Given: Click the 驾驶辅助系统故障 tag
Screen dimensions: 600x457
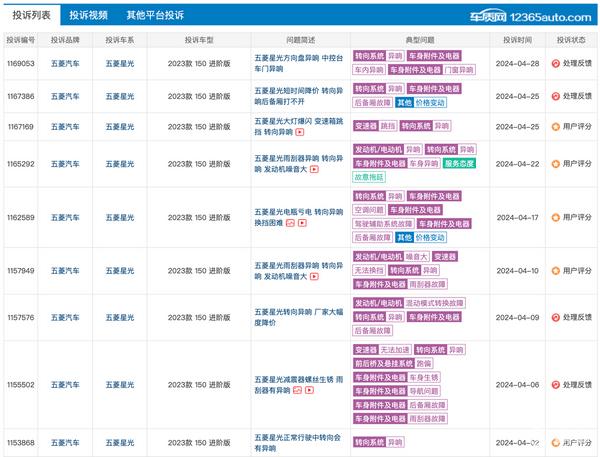Looking at the screenshot, I should (x=383, y=224).
